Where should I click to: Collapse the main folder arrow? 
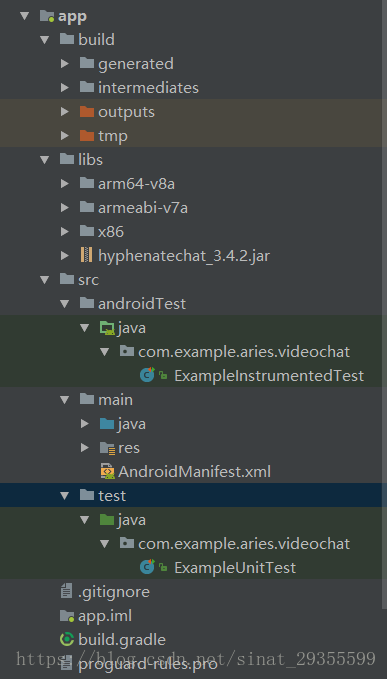coord(64,400)
